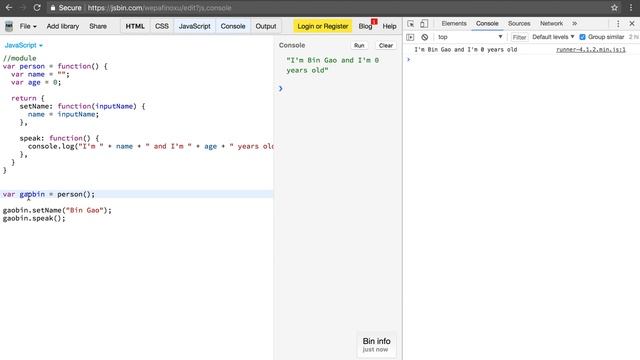Show more DevTools tabs chevron
Image resolution: width=640 pixels, height=360 pixels.
[x=575, y=24]
